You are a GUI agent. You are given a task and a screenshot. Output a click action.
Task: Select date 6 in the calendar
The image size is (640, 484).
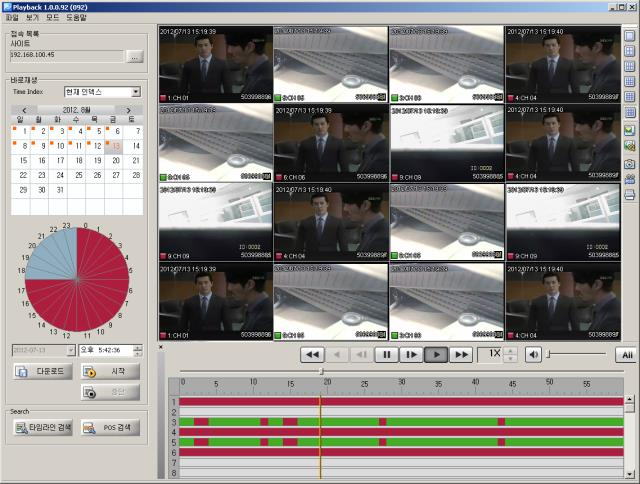tap(116, 131)
